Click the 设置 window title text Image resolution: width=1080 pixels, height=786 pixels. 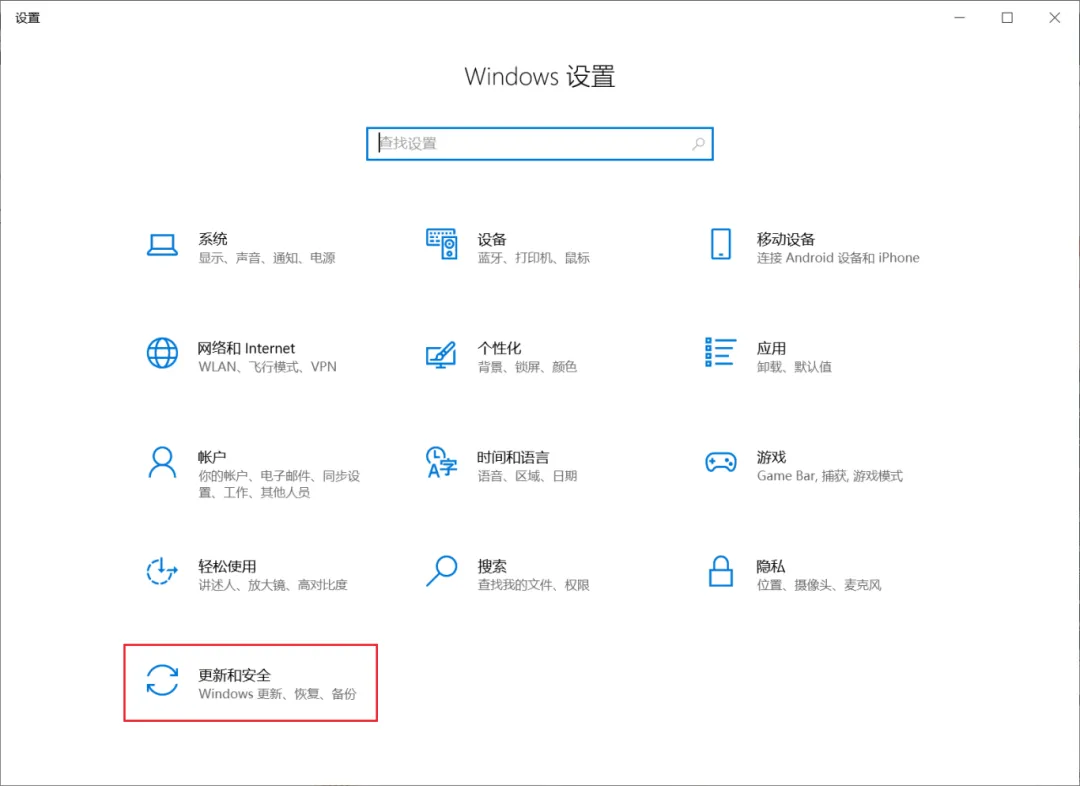coord(28,18)
